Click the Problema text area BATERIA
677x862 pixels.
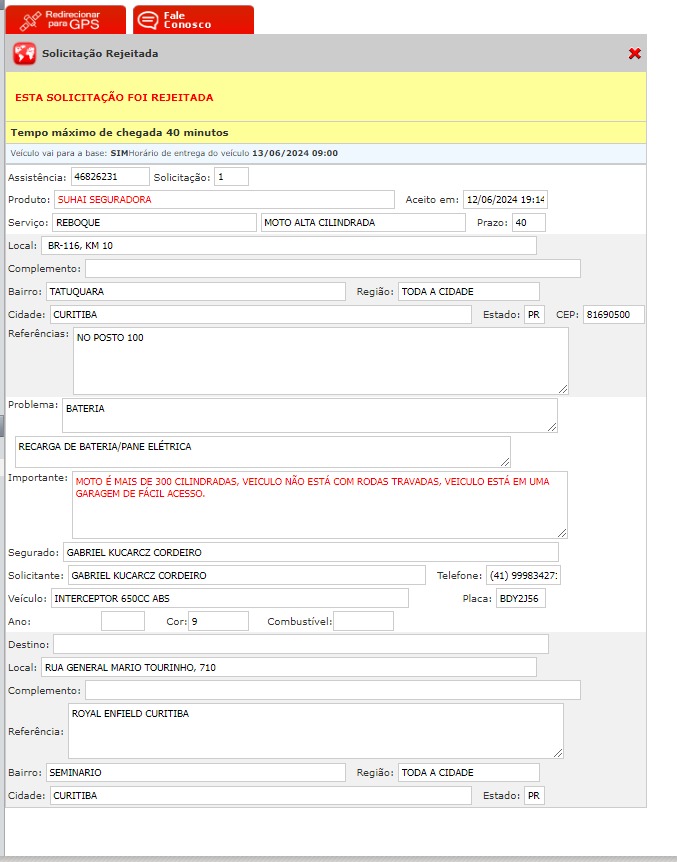pyautogui.click(x=310, y=416)
